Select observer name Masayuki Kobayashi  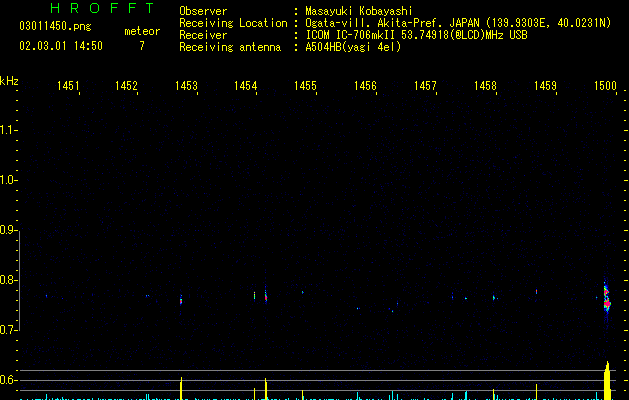pos(359,11)
